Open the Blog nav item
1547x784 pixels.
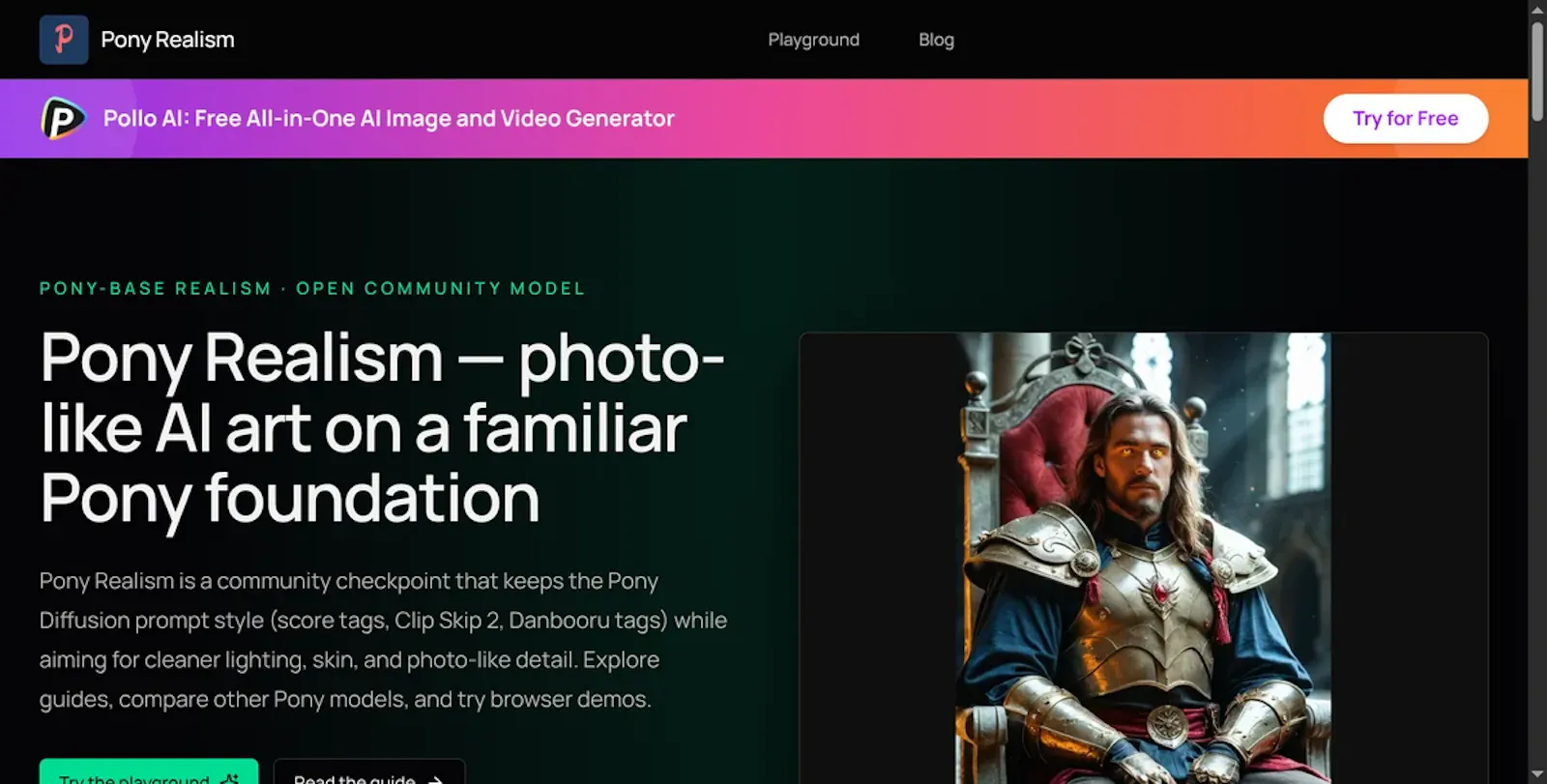[936, 40]
